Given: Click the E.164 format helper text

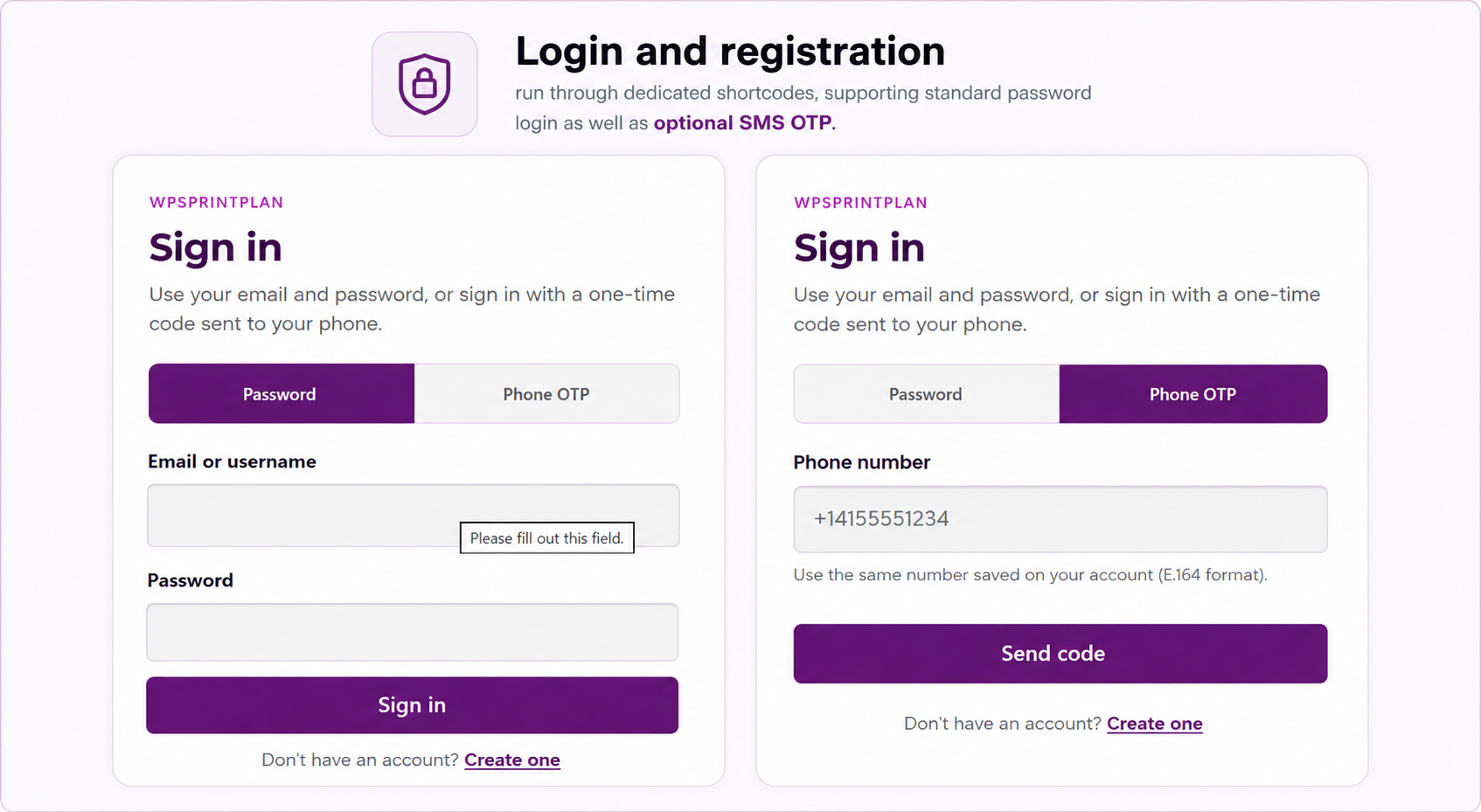Looking at the screenshot, I should tap(1031, 575).
